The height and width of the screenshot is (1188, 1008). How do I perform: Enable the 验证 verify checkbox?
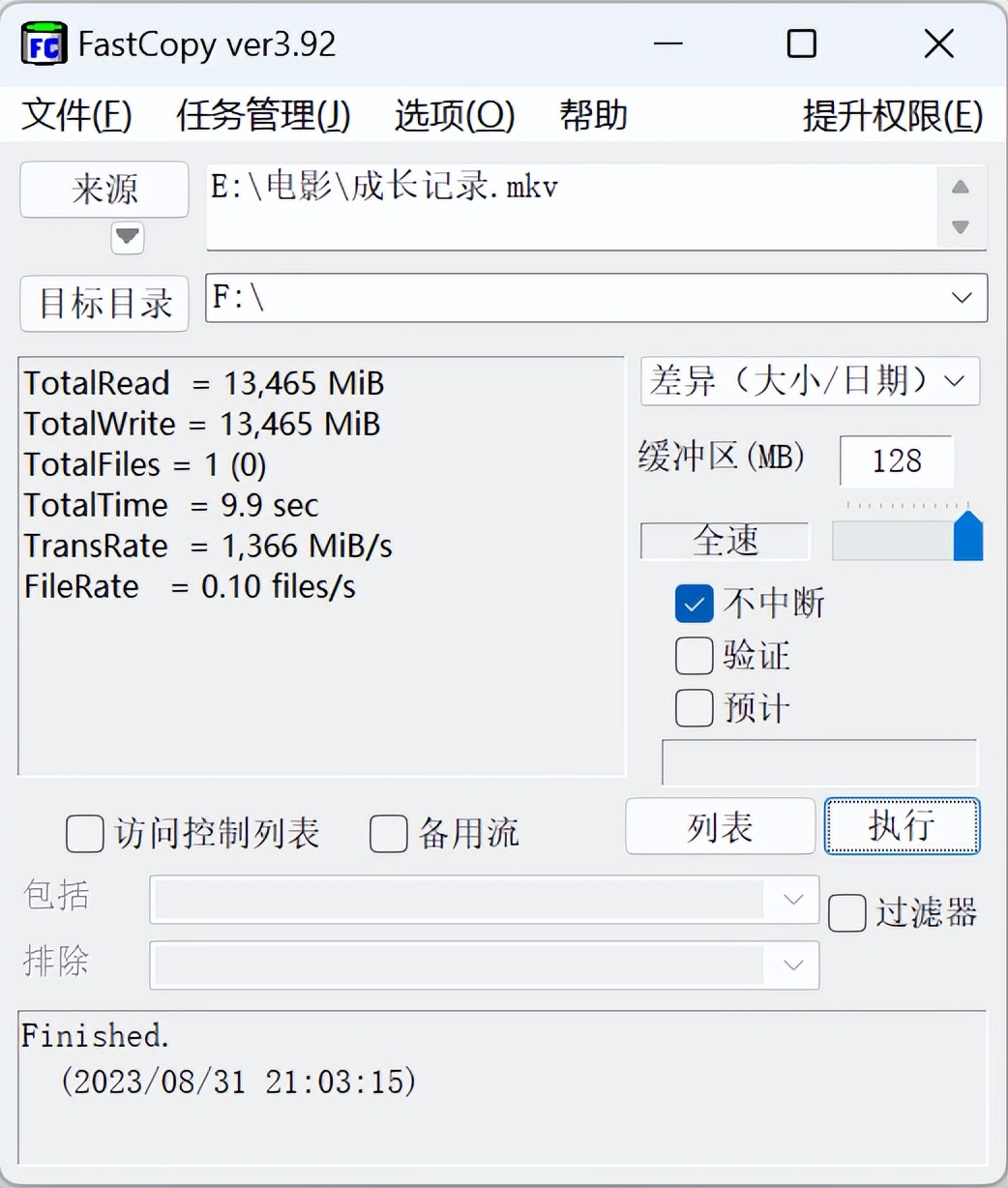[693, 655]
